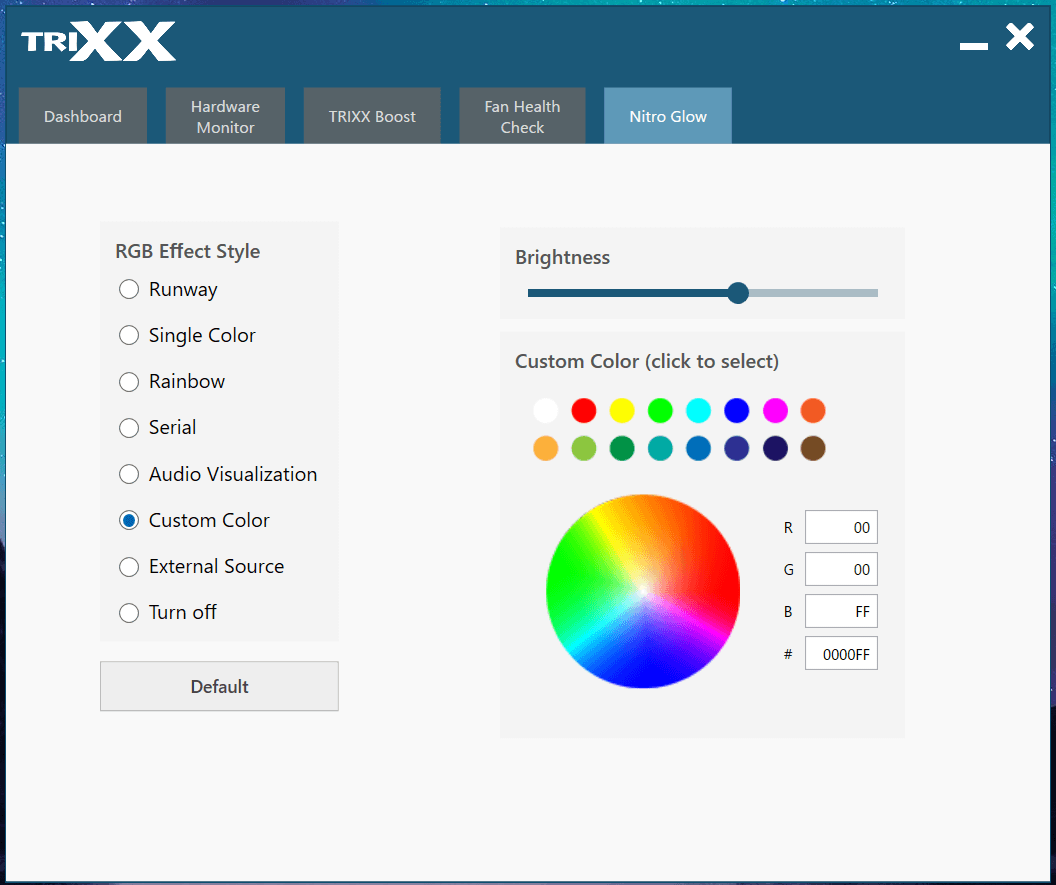Pick the white color swatch
Viewport: 1056px width, 885px height.
(x=546, y=410)
